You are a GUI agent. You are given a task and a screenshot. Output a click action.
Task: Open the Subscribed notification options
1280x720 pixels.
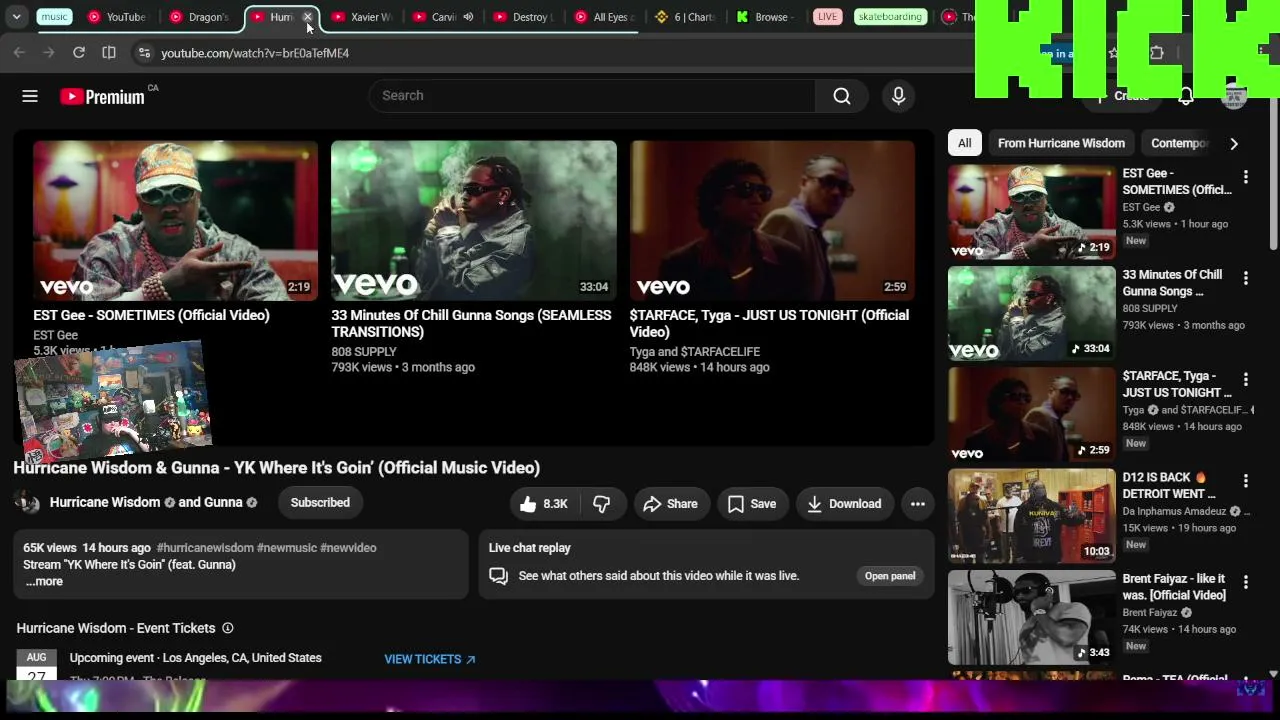pyautogui.click(x=320, y=503)
